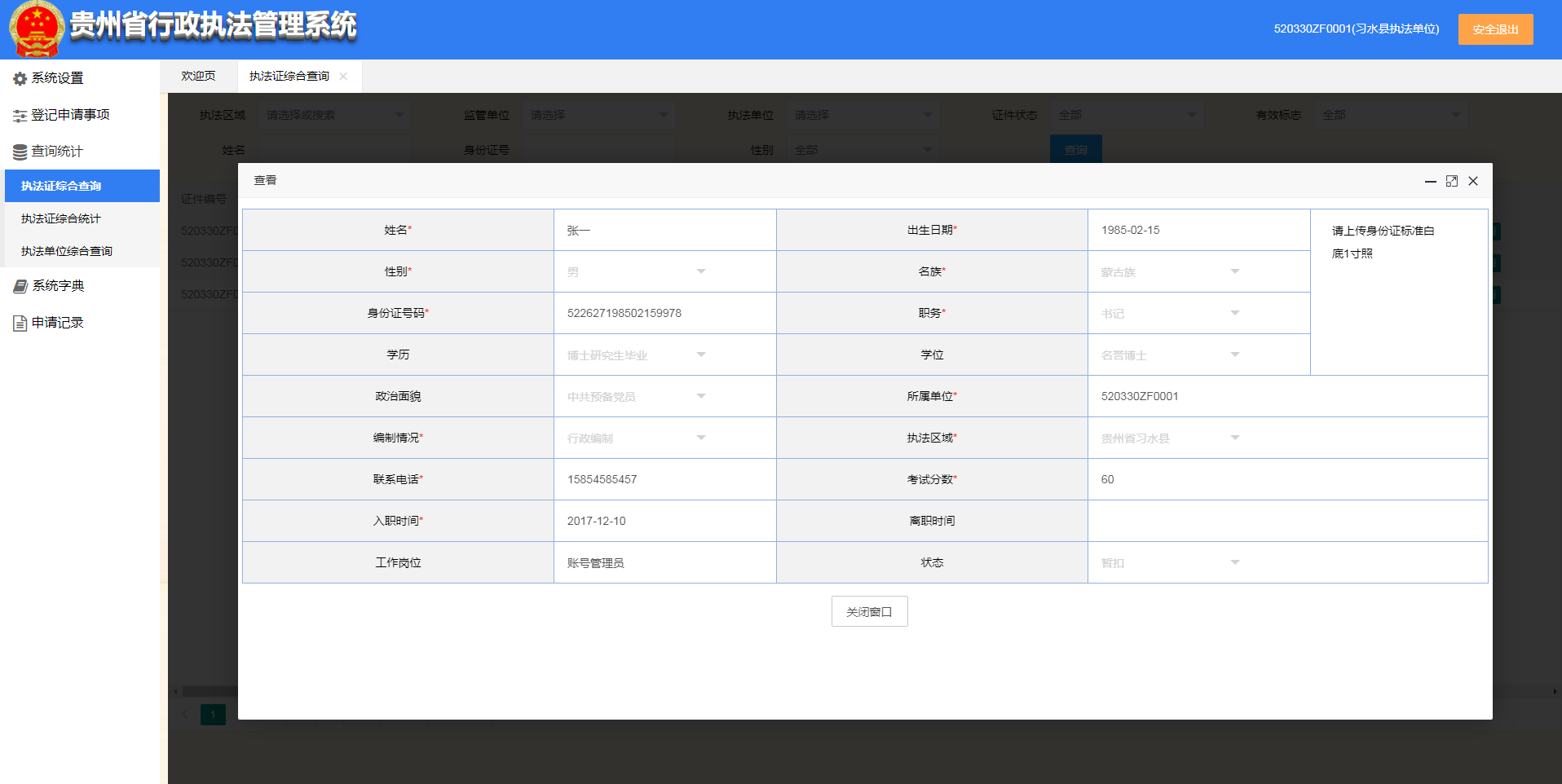Screen dimensions: 1562x784
Task: Click the 入职时间 field 2017-12-10
Action: (x=665, y=521)
